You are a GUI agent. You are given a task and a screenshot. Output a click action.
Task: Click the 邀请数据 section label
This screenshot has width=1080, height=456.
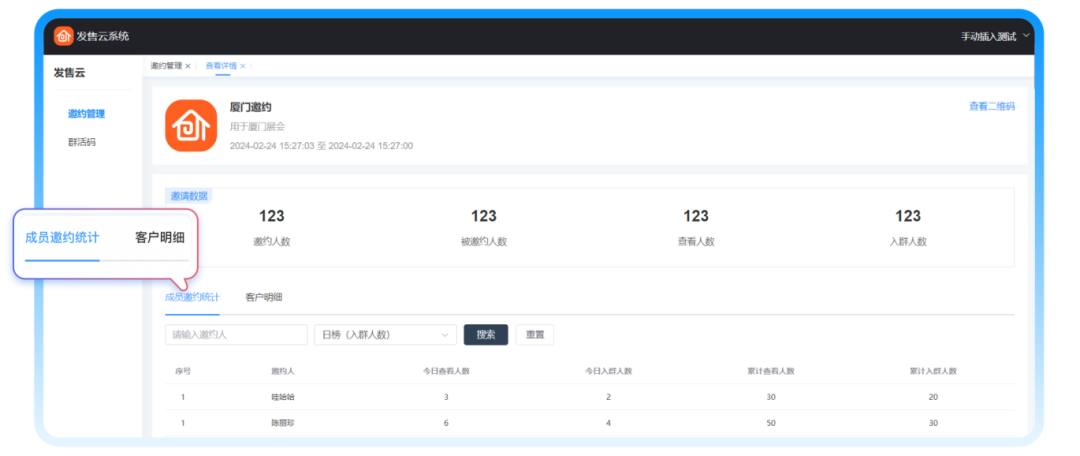point(189,196)
